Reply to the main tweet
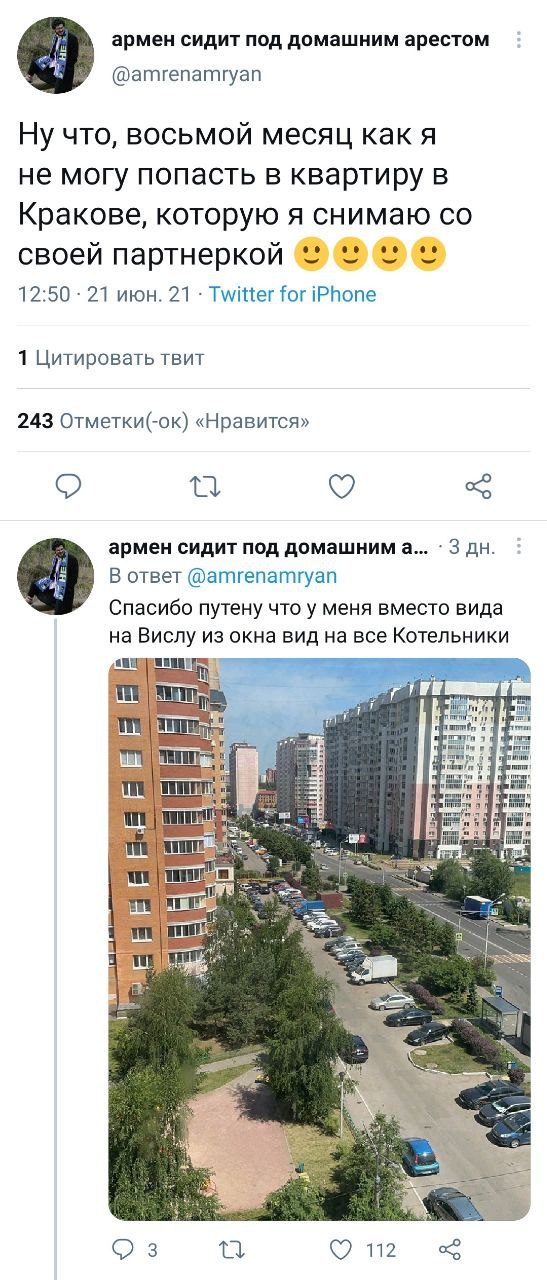This screenshot has width=547, height=1280. click(68, 487)
